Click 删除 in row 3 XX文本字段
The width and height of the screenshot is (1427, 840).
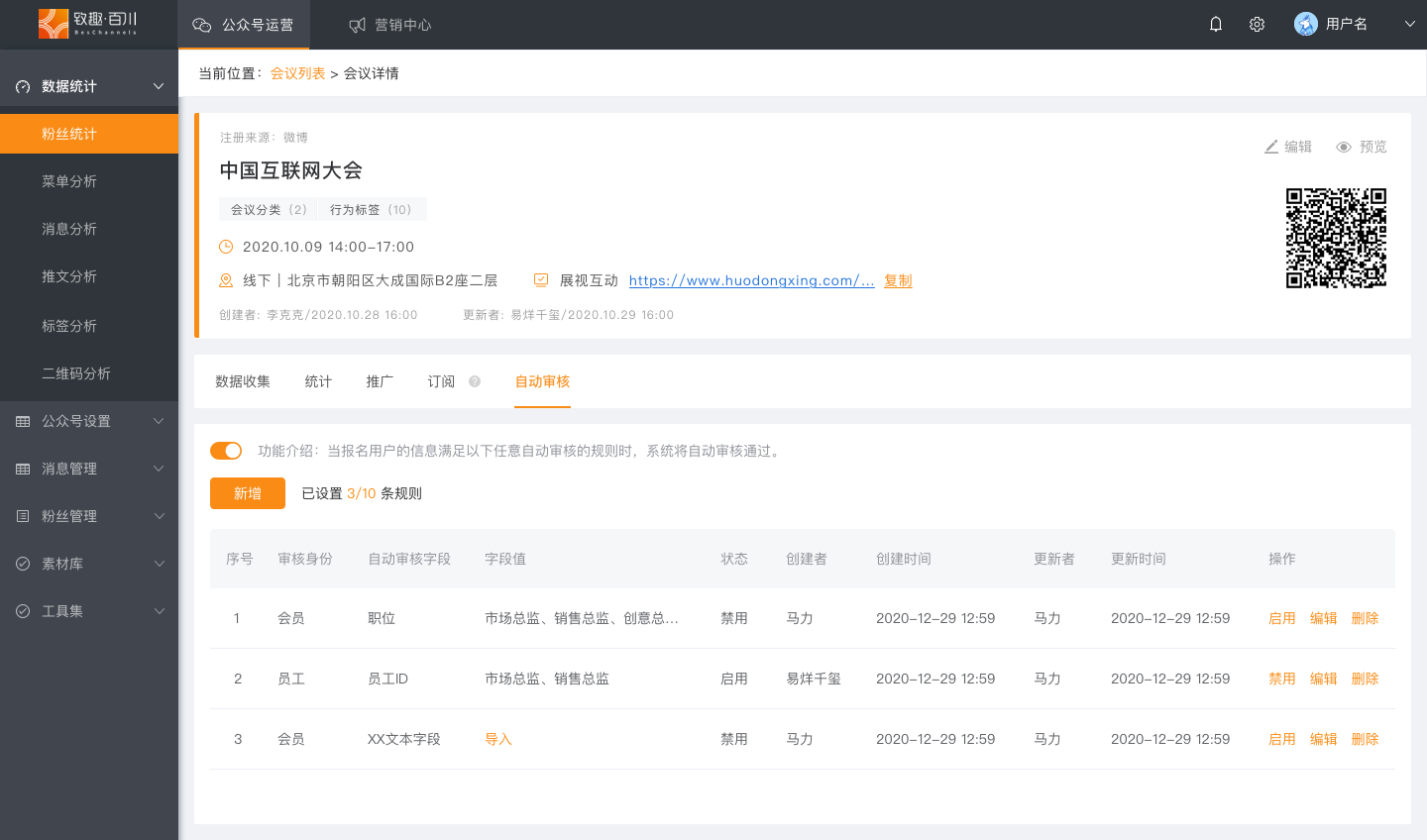tap(1366, 739)
